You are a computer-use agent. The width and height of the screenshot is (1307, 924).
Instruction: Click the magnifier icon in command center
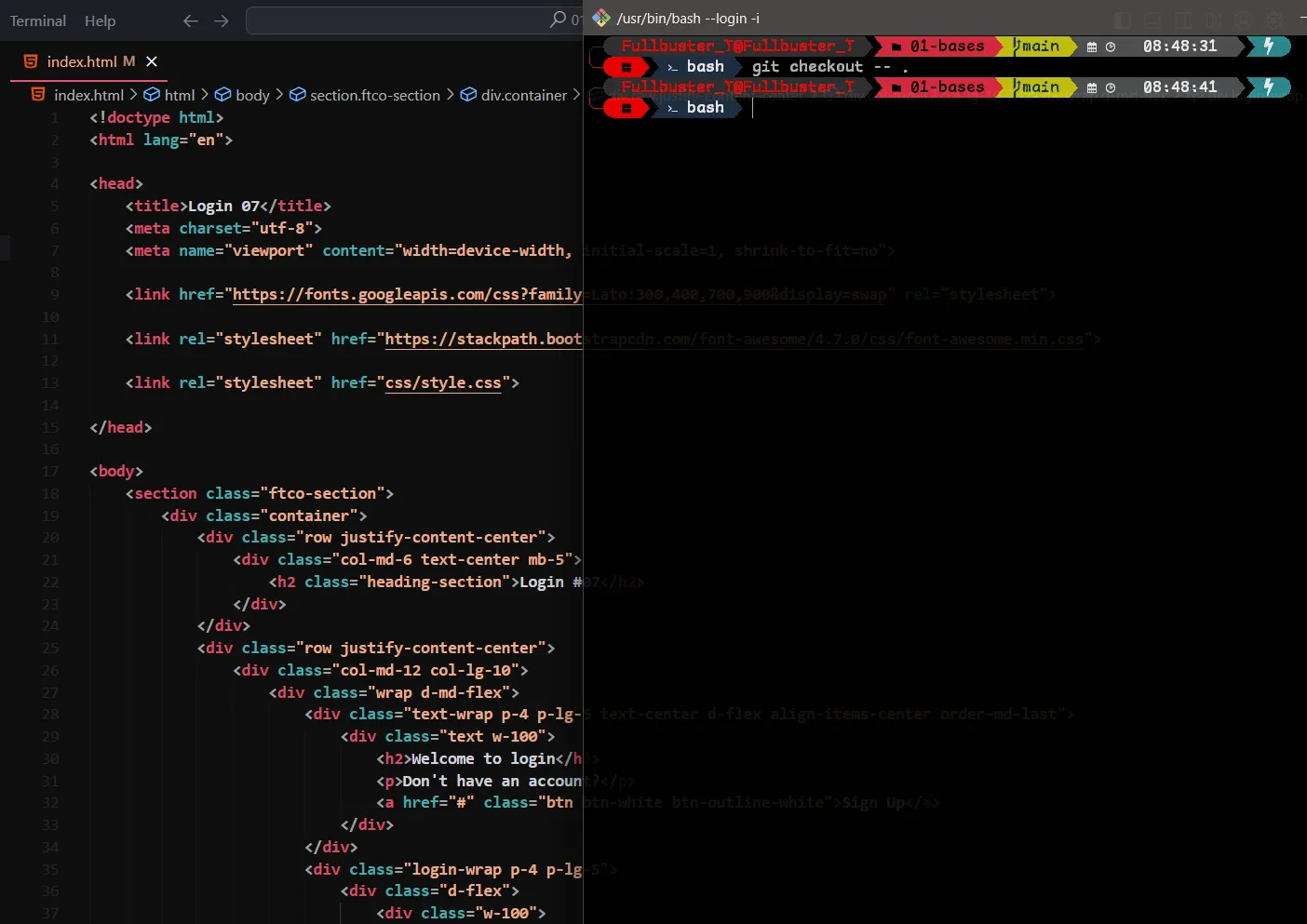point(558,20)
